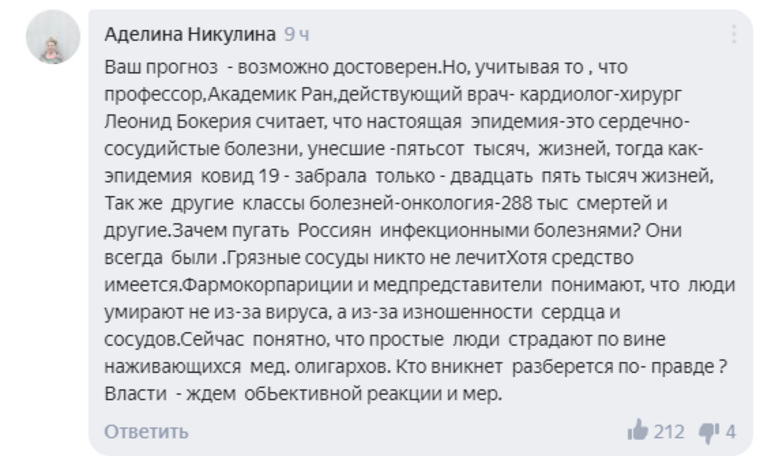Click the "9 ч" comment timestamp
This screenshot has width=760, height=456.
[x=296, y=35]
